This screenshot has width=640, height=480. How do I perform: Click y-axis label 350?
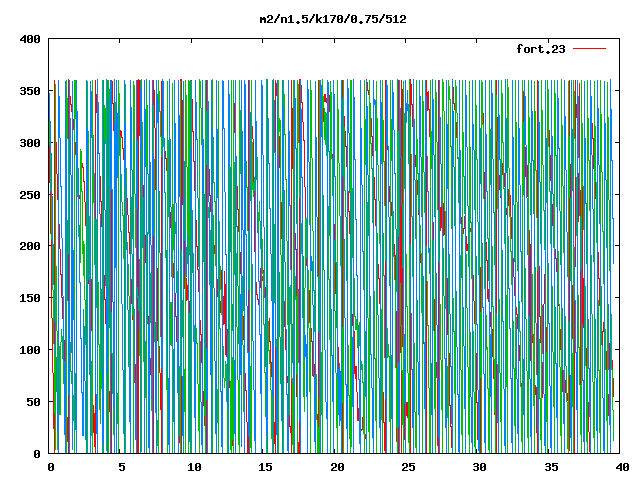click(30, 91)
